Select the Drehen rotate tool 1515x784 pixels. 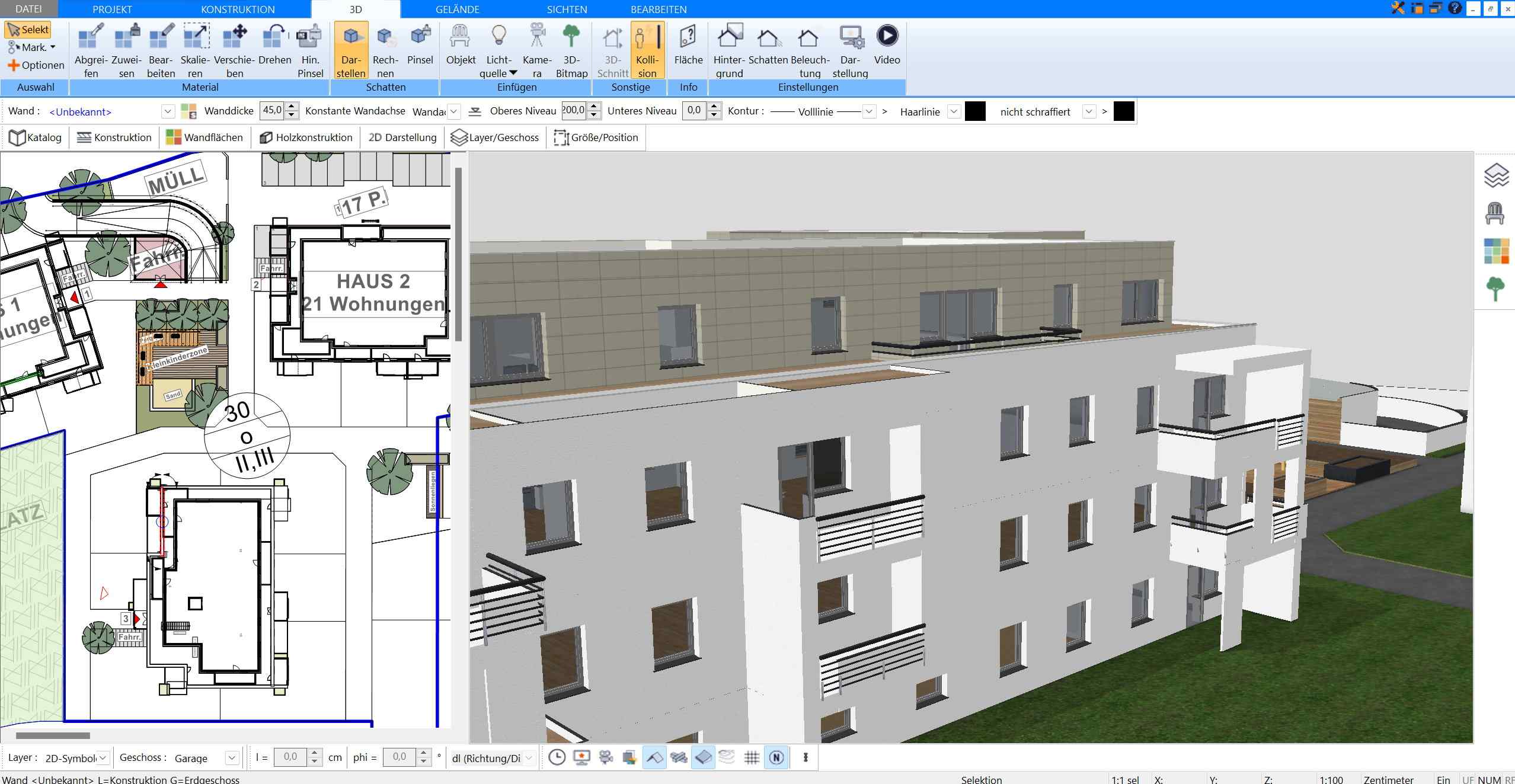(x=274, y=45)
